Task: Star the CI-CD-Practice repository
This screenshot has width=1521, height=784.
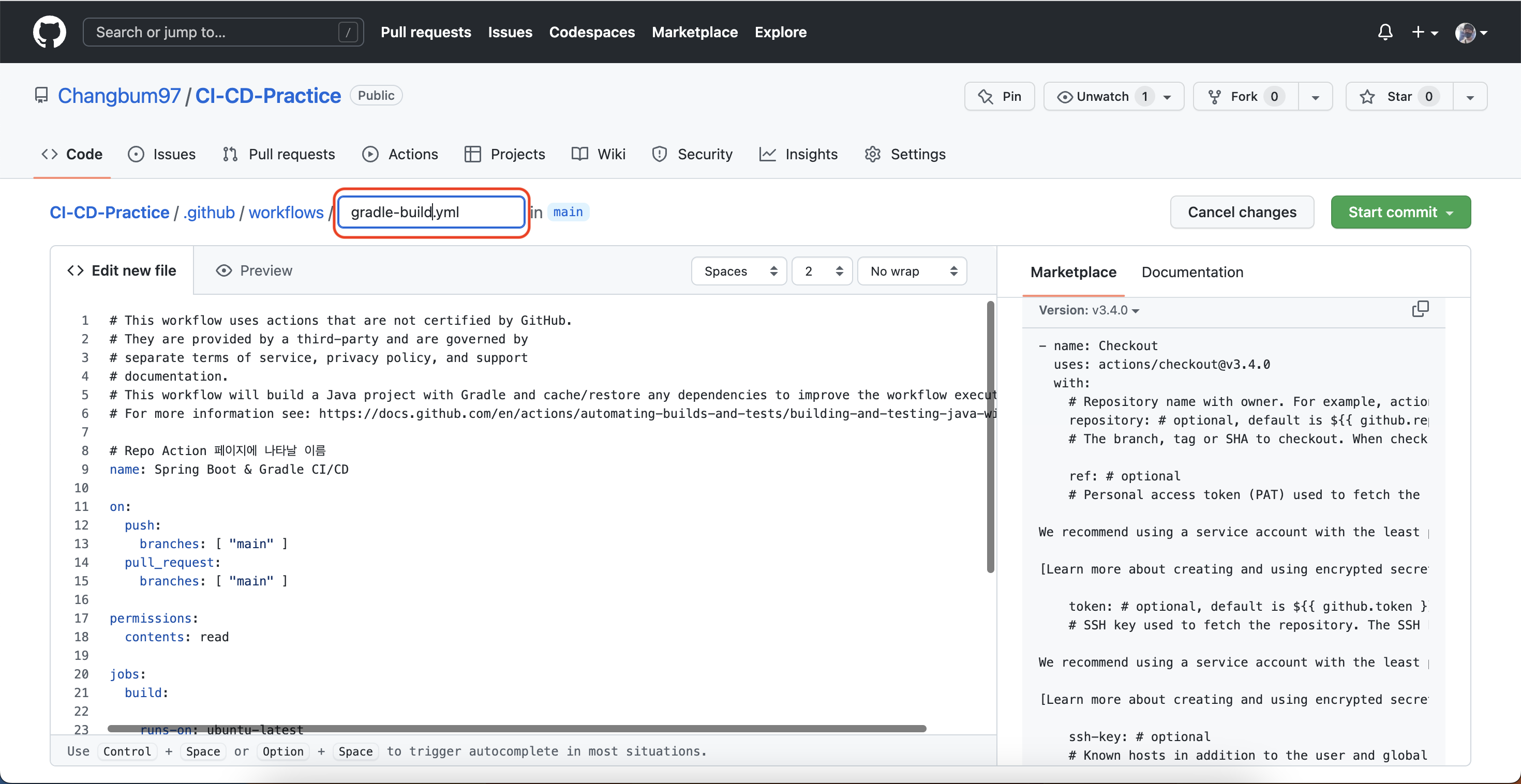Action: click(1399, 96)
